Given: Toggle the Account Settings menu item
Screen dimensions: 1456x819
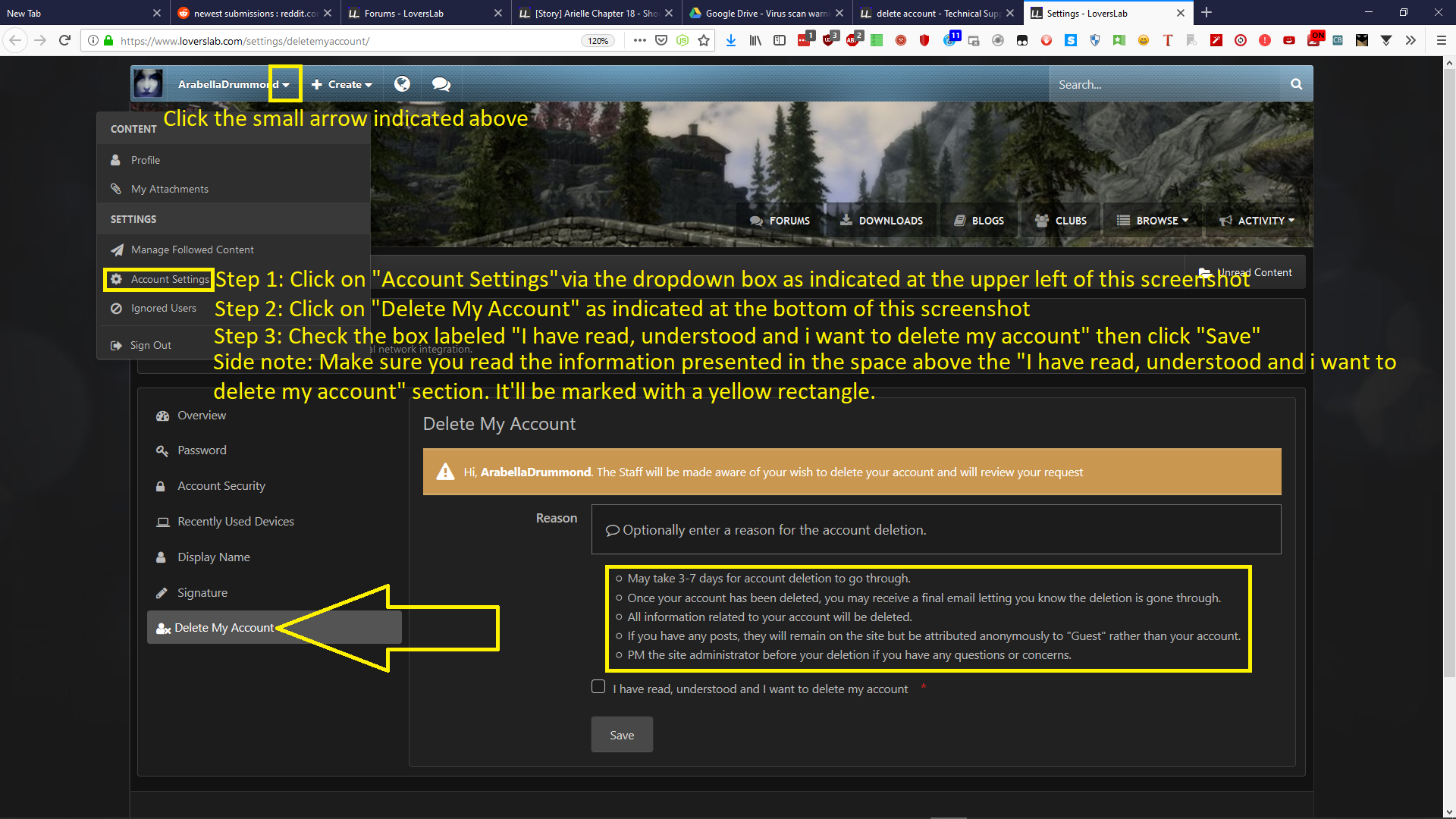Looking at the screenshot, I should [161, 278].
